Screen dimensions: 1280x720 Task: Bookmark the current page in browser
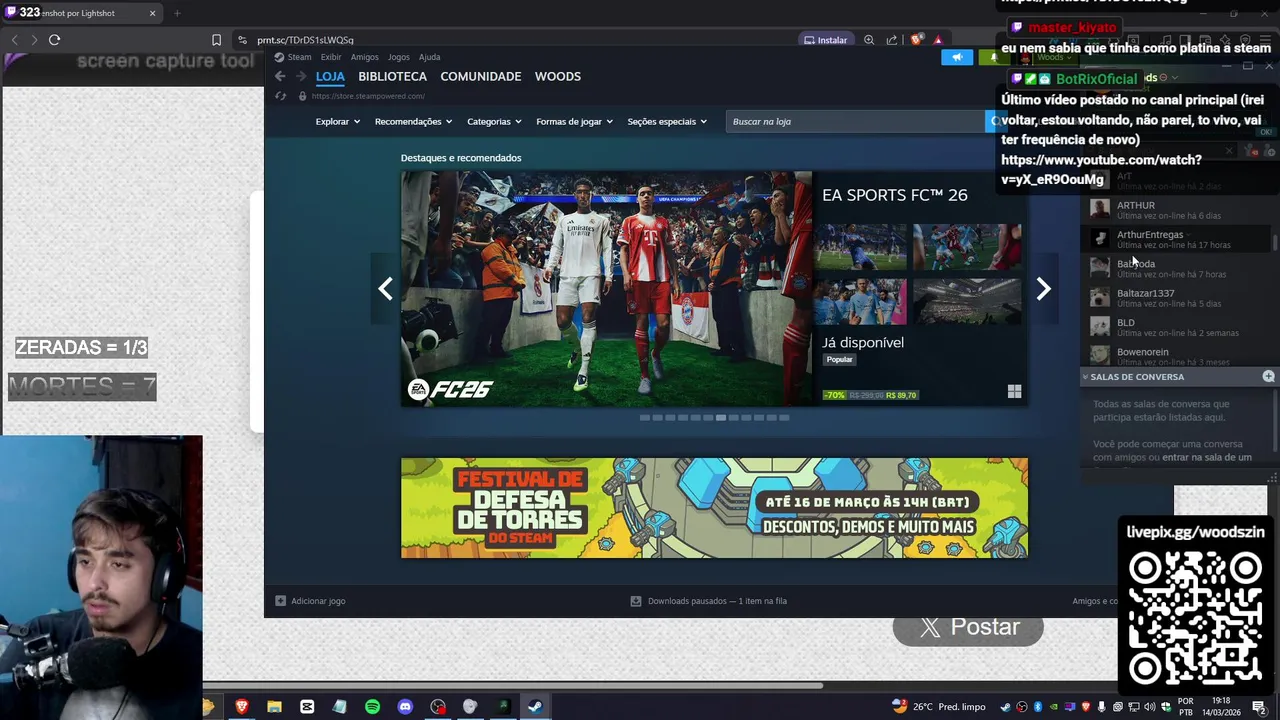click(216, 40)
